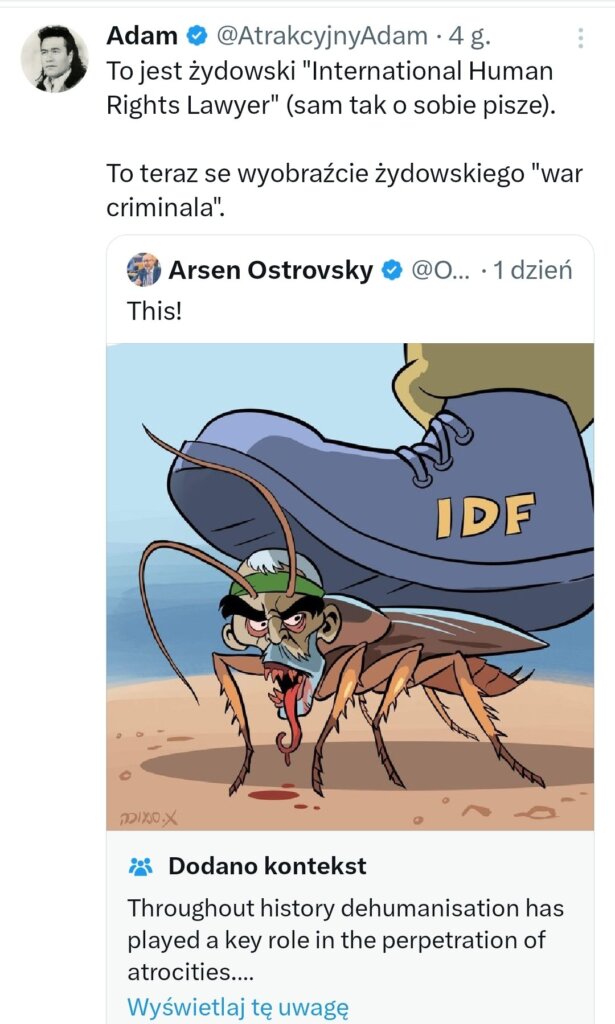
Task: Open the 1 dzień timestamp
Action: tap(533, 270)
